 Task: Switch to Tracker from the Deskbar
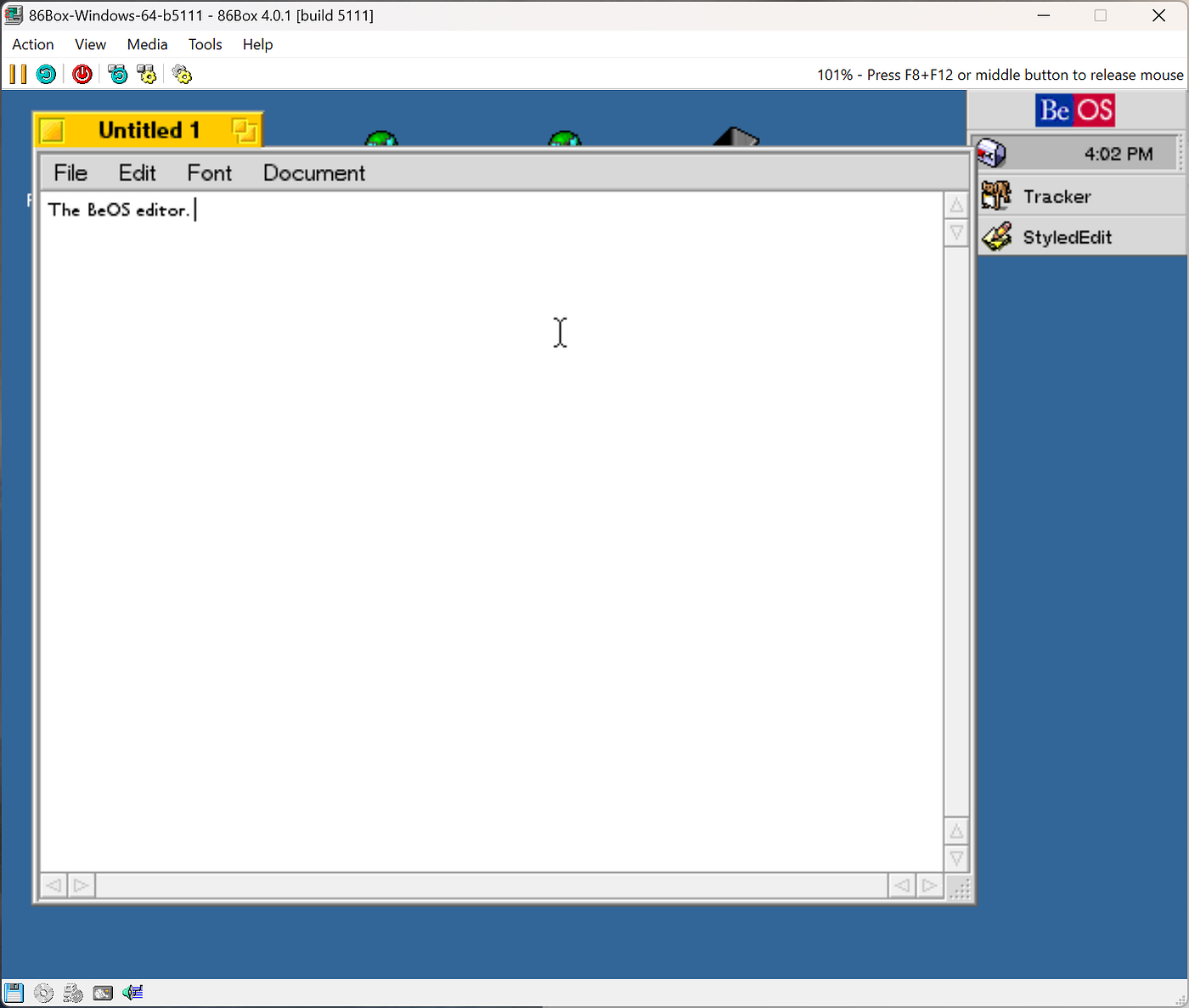pos(1057,196)
